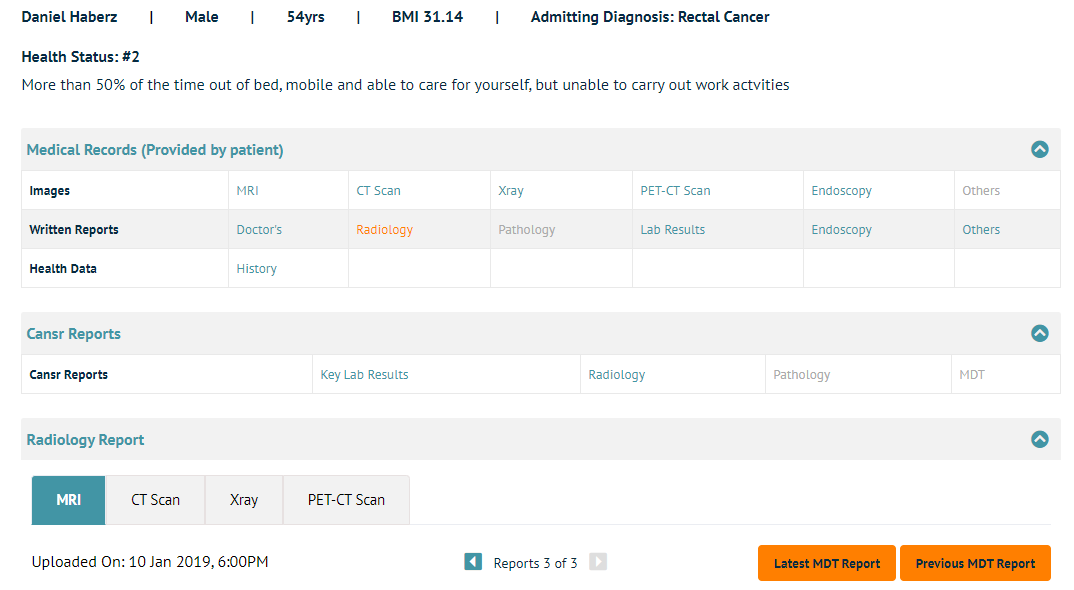Open the PET-CT Scan tab

(346, 500)
